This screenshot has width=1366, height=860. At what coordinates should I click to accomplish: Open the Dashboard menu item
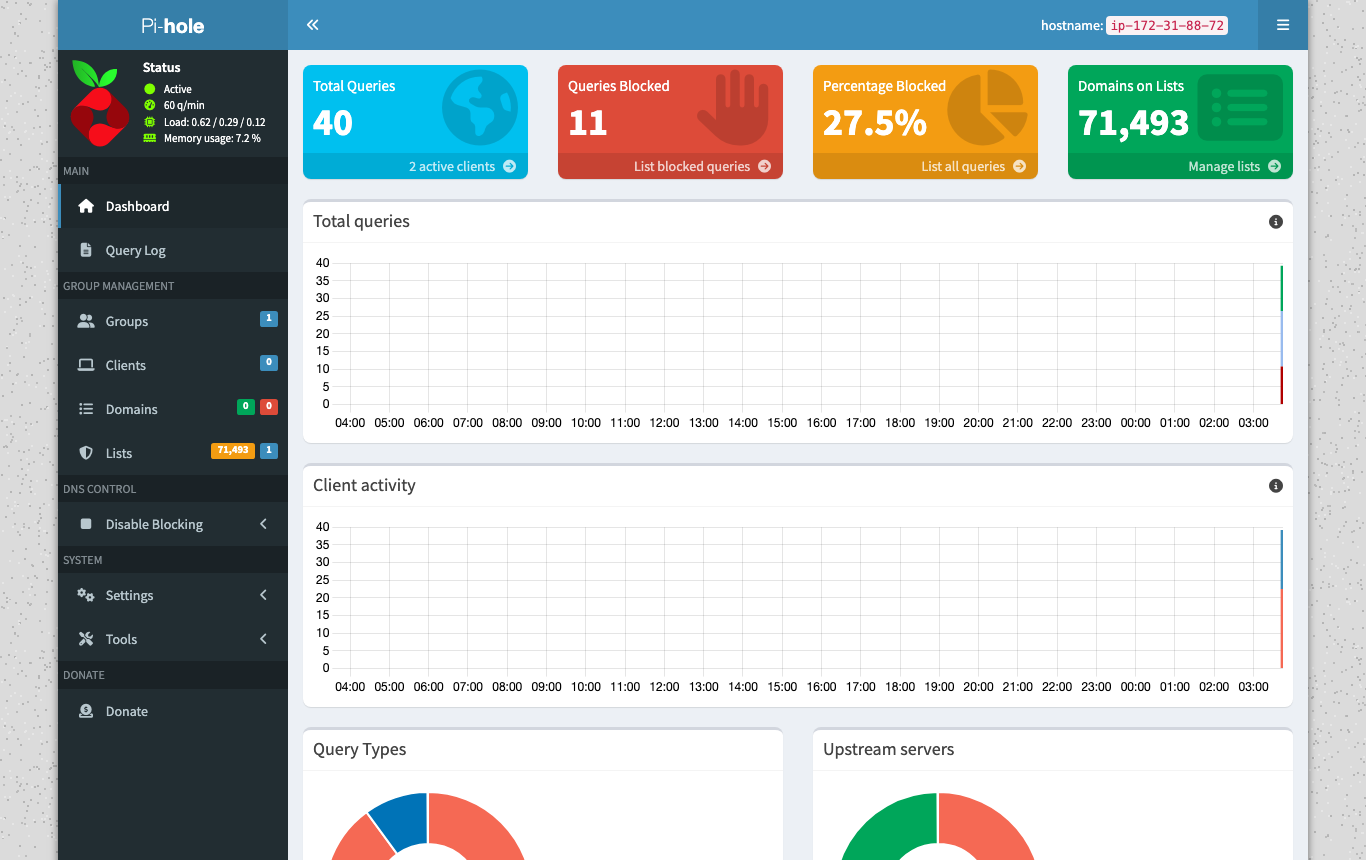[x=173, y=206]
